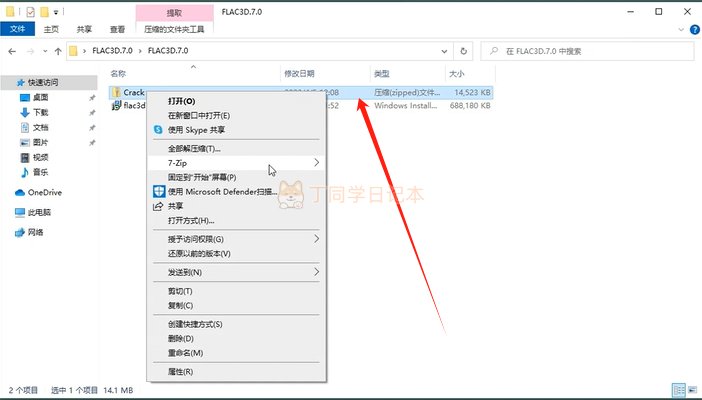This screenshot has height=400, width=702.
Task: Refresh the current folder
Action: click(463, 52)
